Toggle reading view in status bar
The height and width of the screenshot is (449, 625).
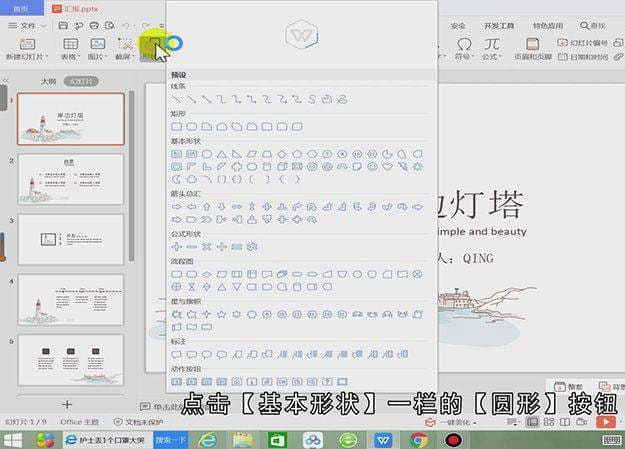(x=565, y=422)
